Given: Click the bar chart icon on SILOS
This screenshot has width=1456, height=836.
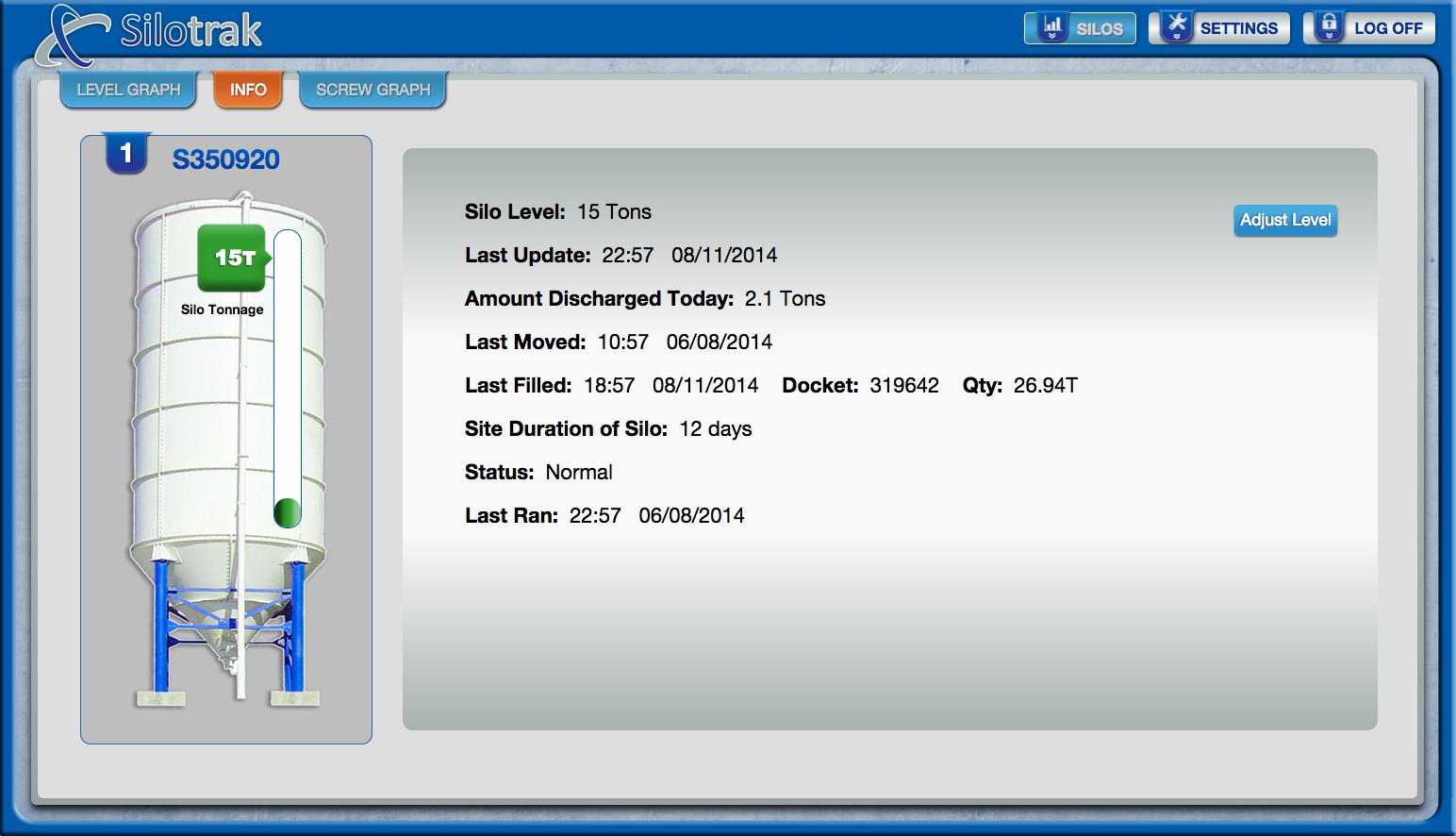Looking at the screenshot, I should click(1051, 27).
